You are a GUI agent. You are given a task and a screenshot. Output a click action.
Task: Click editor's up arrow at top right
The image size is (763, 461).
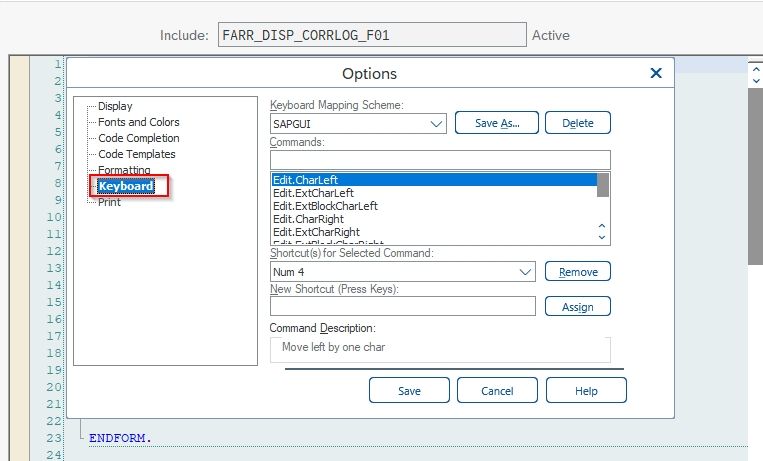coord(756,70)
